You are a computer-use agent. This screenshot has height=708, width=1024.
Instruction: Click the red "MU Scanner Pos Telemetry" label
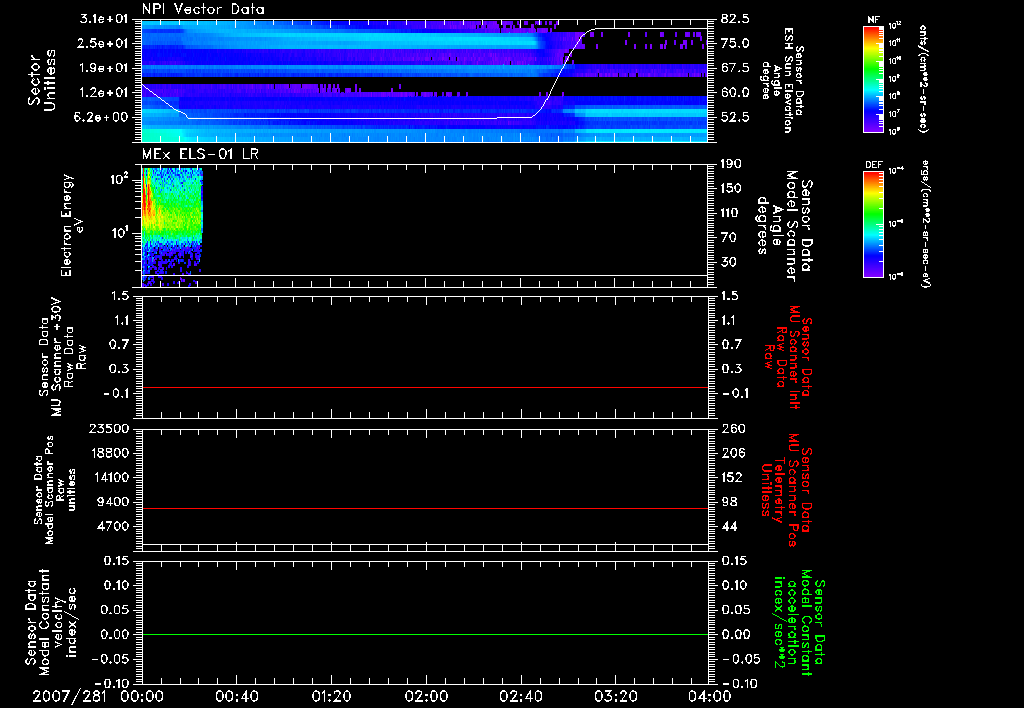click(786, 490)
